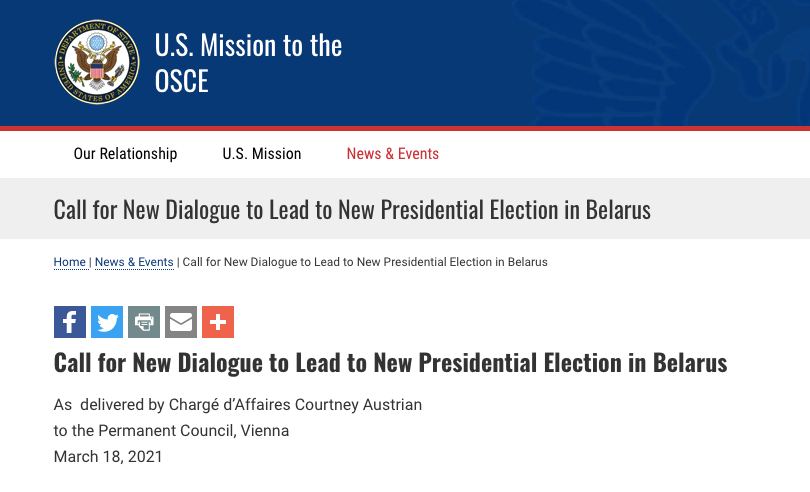This screenshot has width=810, height=492.
Task: Click the printer icon to print page
Action: coord(144,322)
